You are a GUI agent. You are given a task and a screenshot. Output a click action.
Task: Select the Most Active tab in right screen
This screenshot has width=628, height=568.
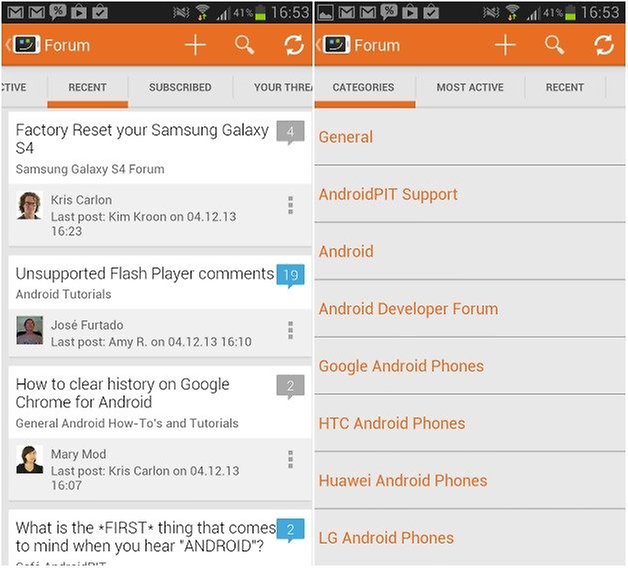(x=470, y=87)
